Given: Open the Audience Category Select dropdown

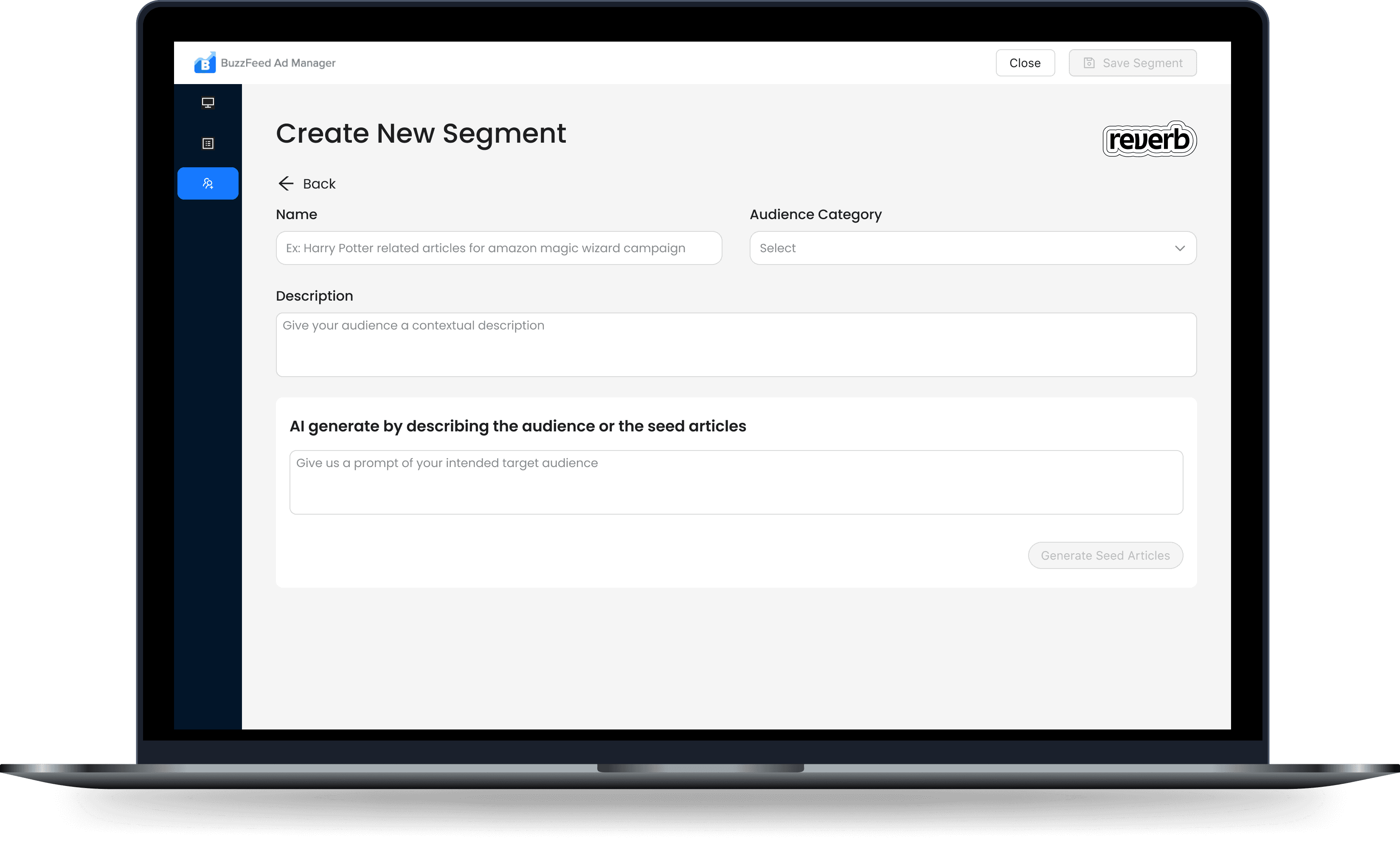Looking at the screenshot, I should pos(964,248).
